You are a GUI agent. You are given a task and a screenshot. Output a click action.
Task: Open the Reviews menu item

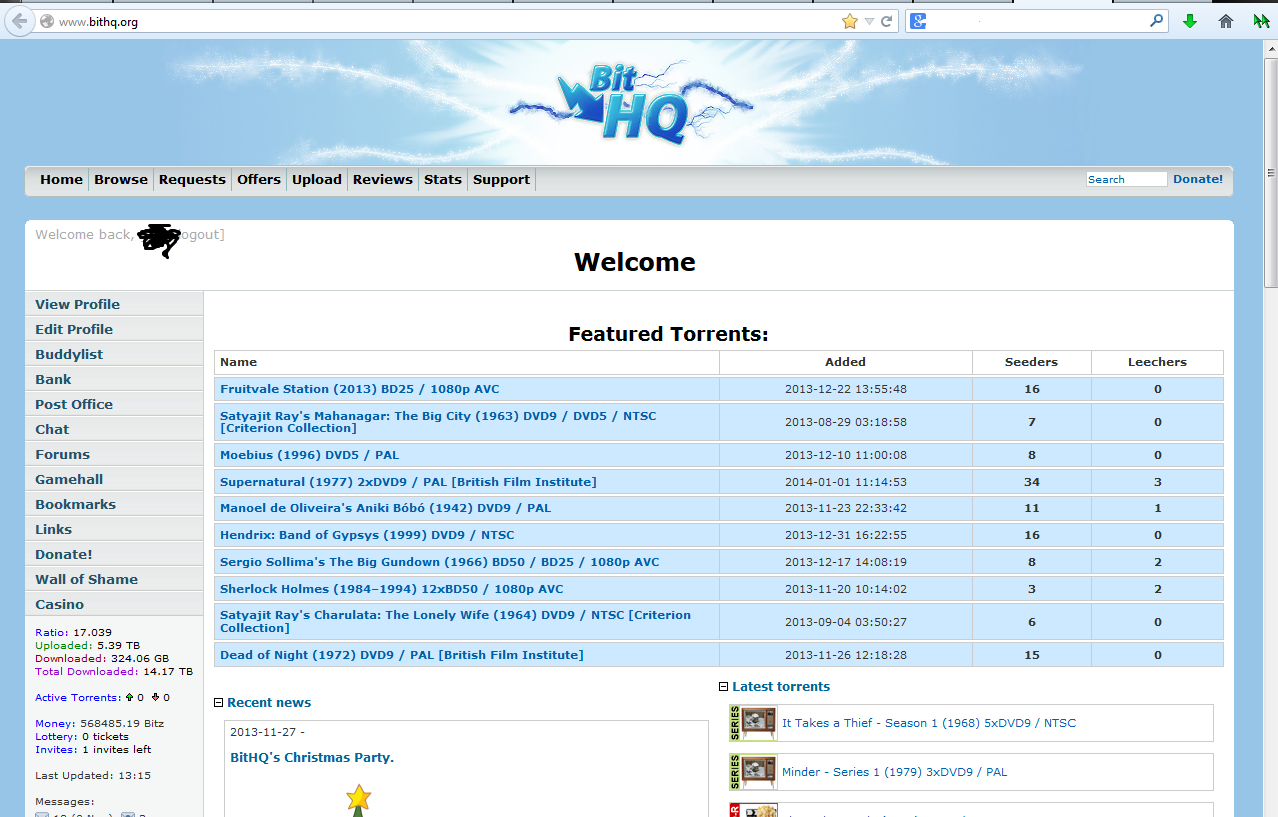(383, 180)
